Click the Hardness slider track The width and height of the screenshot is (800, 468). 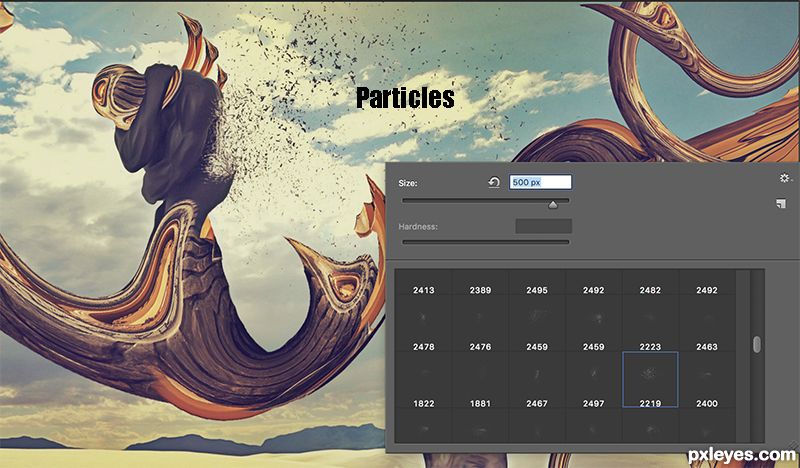coord(486,242)
